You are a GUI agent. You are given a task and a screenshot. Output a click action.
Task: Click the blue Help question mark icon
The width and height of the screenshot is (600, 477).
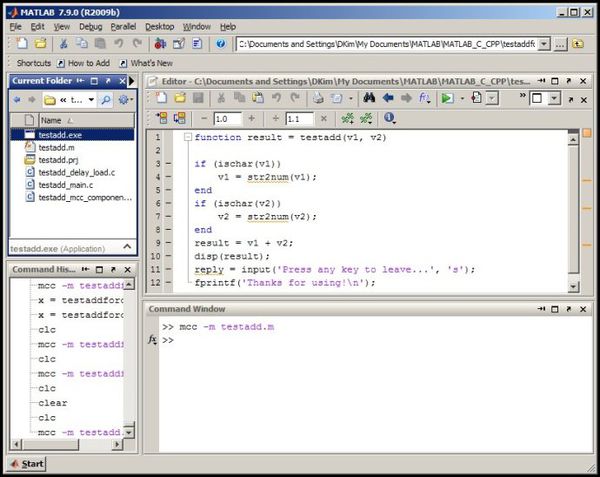pyautogui.click(x=220, y=44)
